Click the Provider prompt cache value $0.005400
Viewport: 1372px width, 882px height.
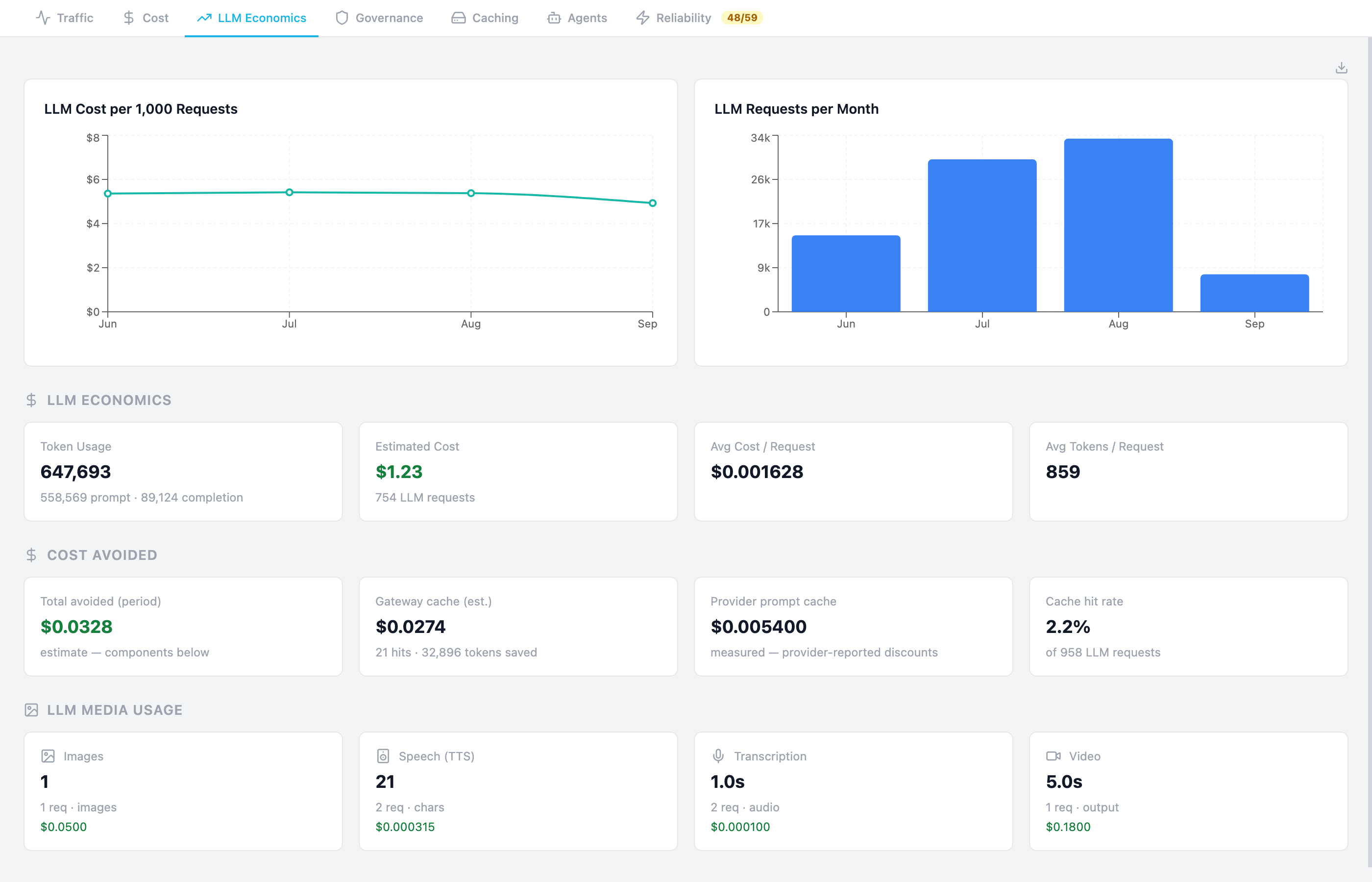click(759, 627)
